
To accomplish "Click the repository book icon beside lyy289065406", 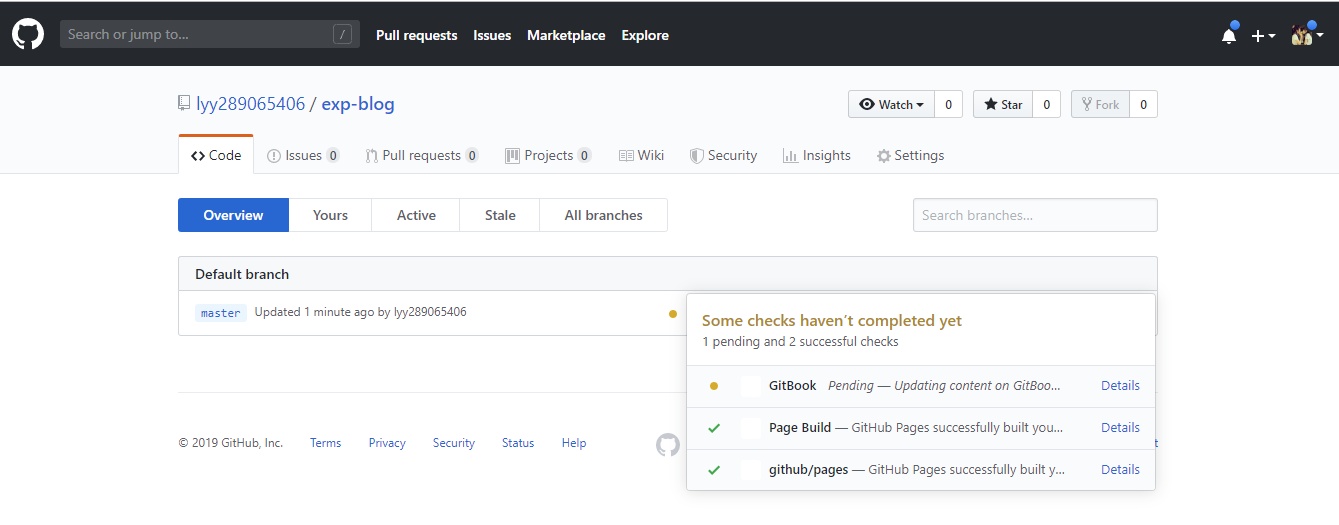I will 184,104.
